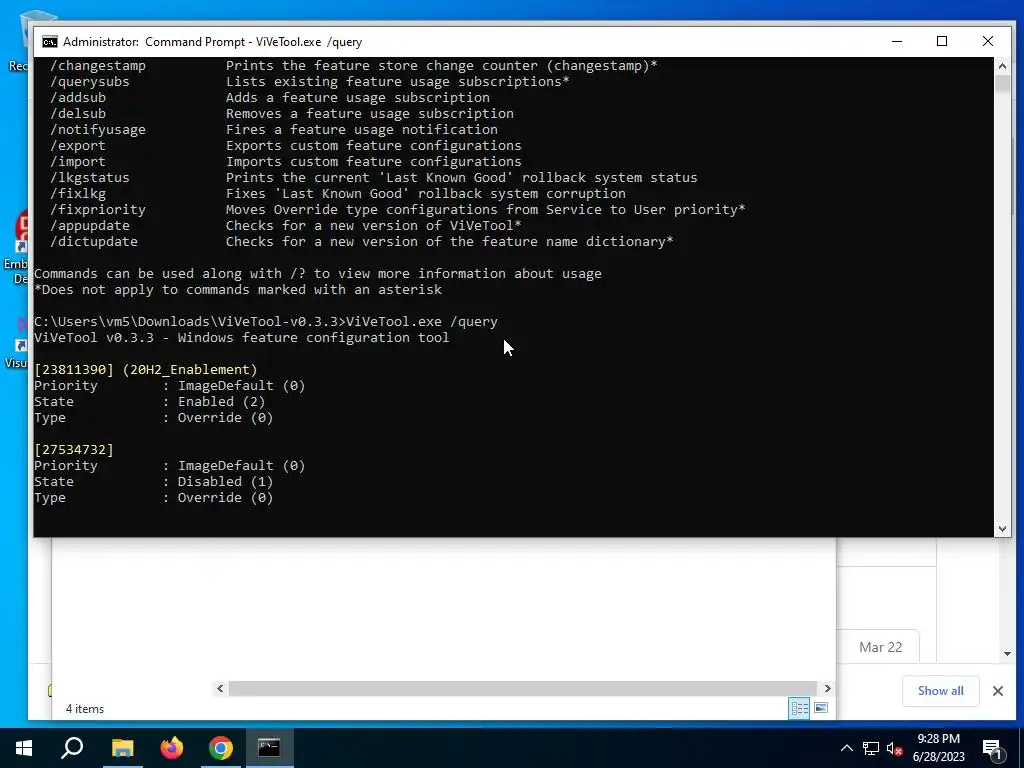Click Show all in the downloads bar
The width and height of the screenshot is (1024, 768).
point(940,691)
